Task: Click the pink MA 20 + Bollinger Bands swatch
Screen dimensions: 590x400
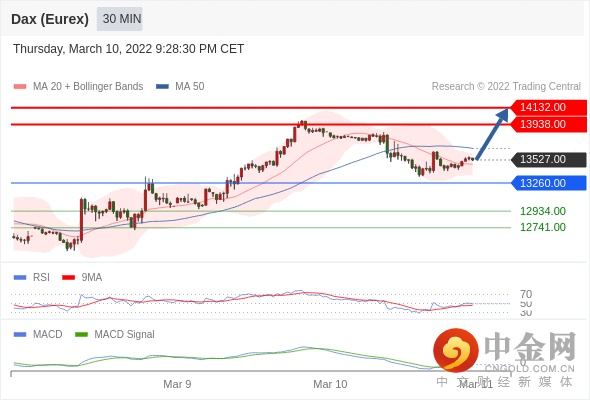Action: (20, 87)
